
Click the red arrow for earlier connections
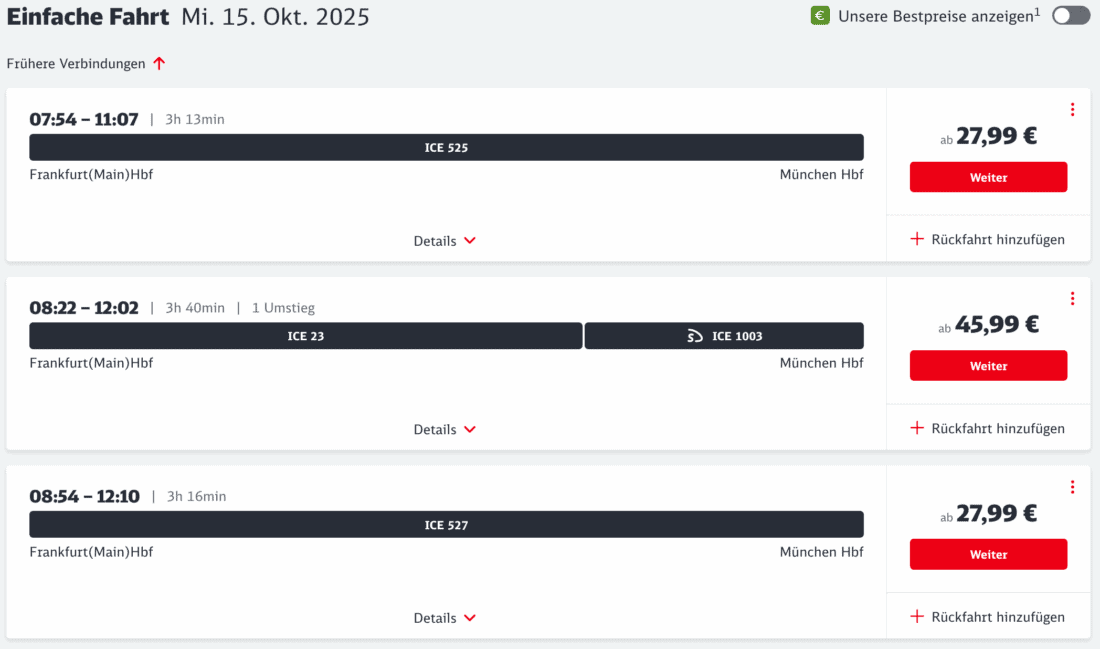coord(159,64)
